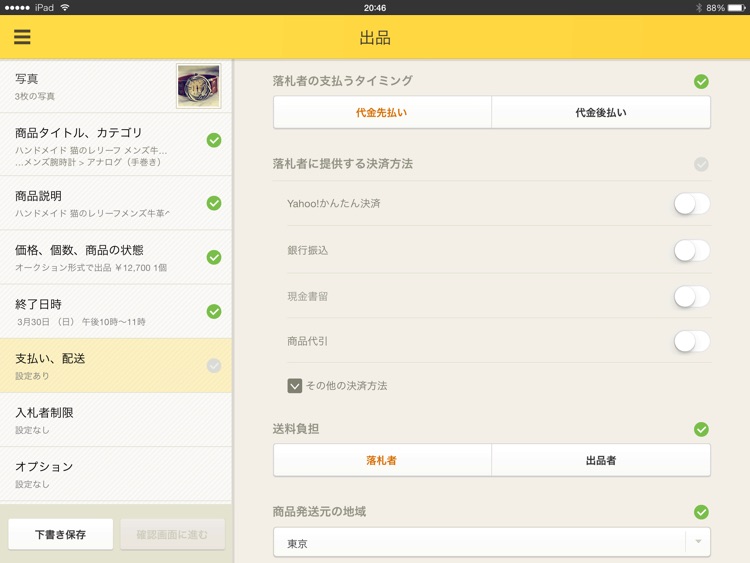Open the 商品説明 section

point(116,203)
